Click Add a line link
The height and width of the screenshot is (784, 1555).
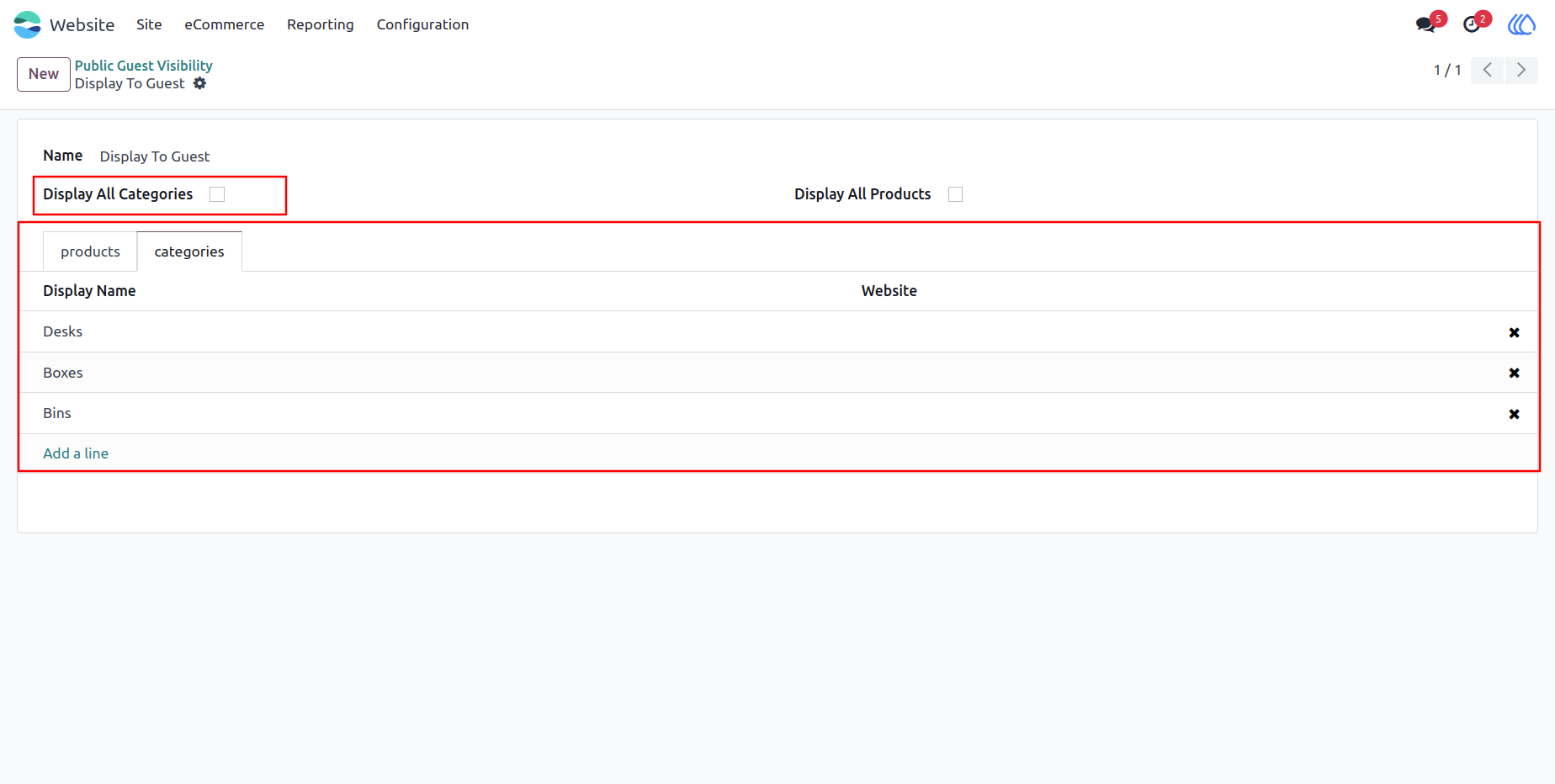tap(76, 453)
